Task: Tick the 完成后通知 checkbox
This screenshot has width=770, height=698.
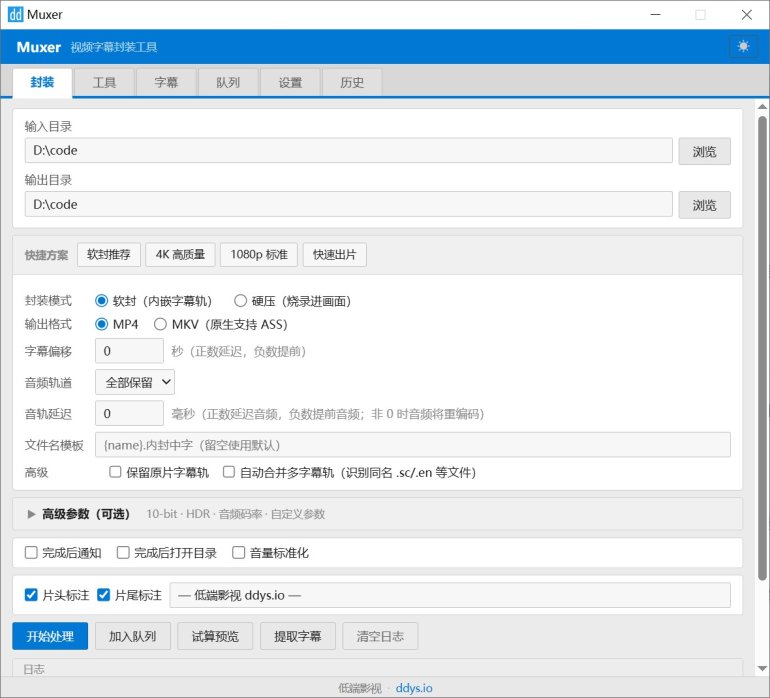Action: [x=31, y=552]
